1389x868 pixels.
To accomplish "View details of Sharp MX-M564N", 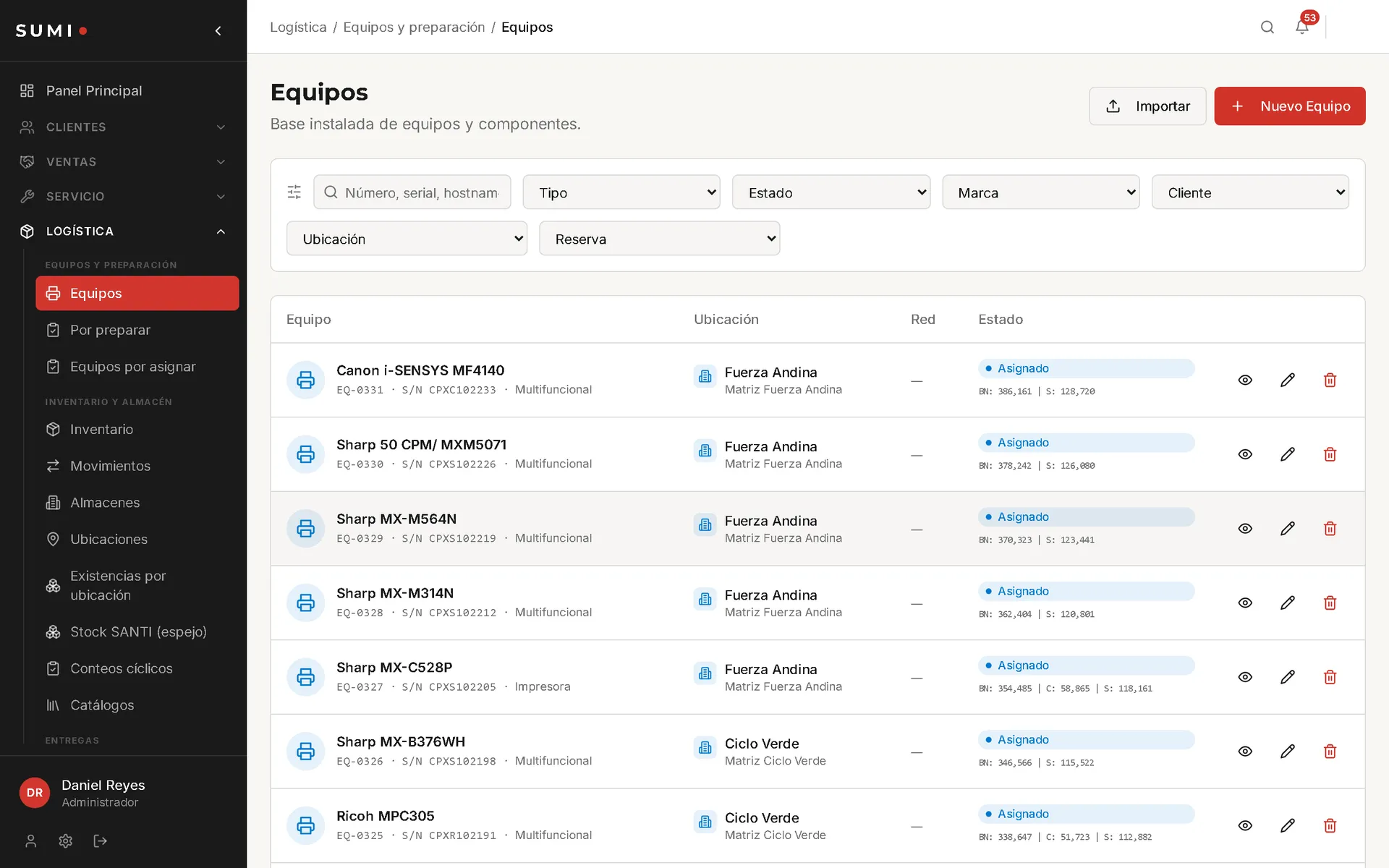I will click(x=1245, y=529).
